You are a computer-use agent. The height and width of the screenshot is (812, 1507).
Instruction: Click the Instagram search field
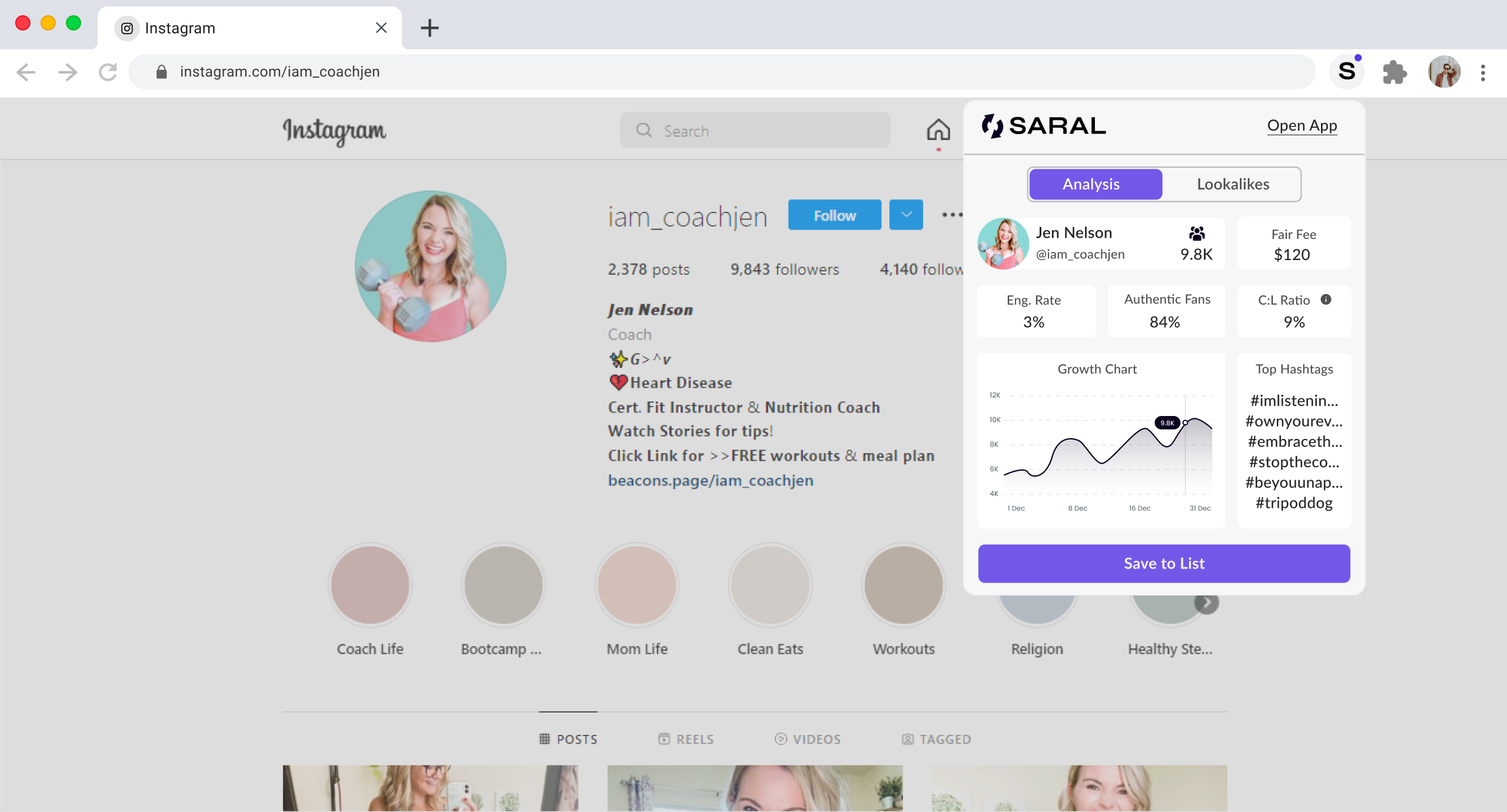point(755,130)
